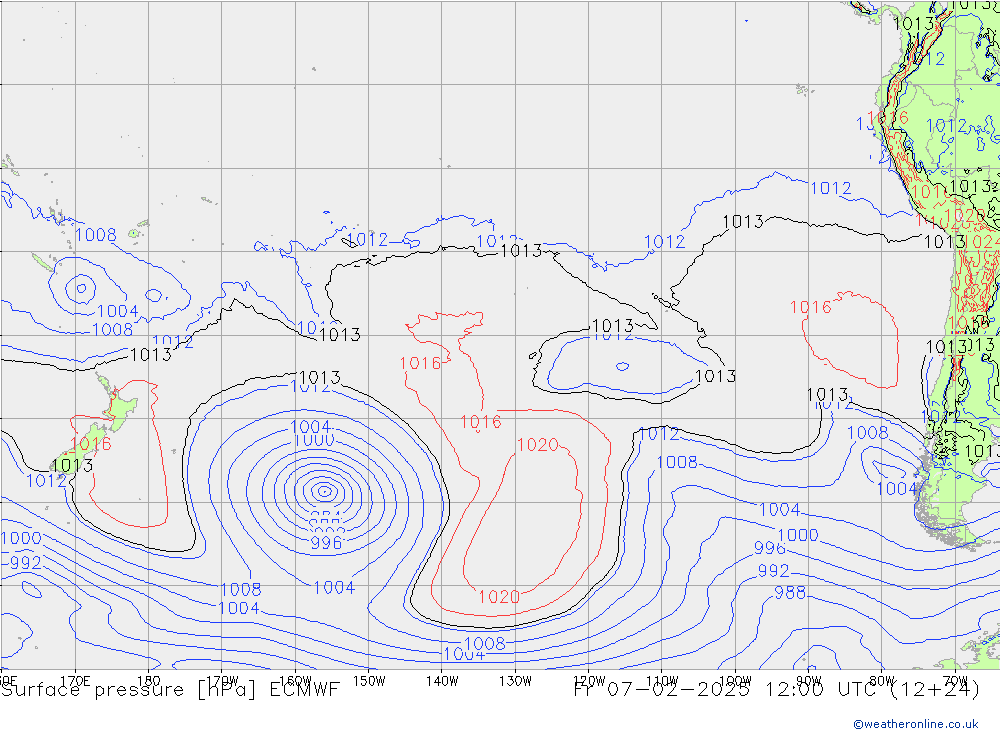The image size is (1000, 733).
Task: Click the 'Fr 07-02-2025 12:00 UTC' timestamp
Action: click(x=728, y=689)
